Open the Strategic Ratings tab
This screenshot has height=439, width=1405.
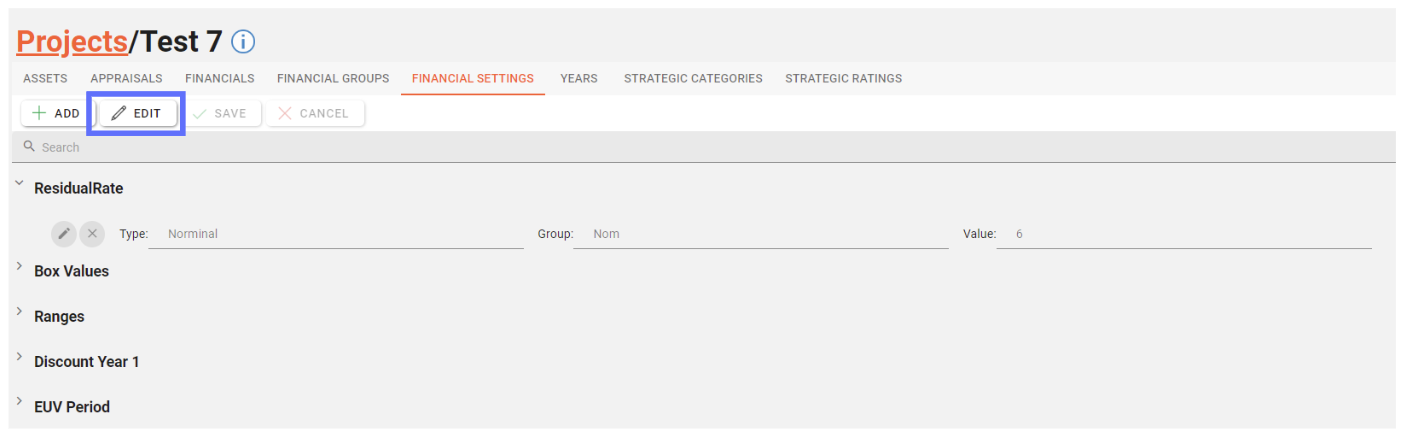pos(843,78)
